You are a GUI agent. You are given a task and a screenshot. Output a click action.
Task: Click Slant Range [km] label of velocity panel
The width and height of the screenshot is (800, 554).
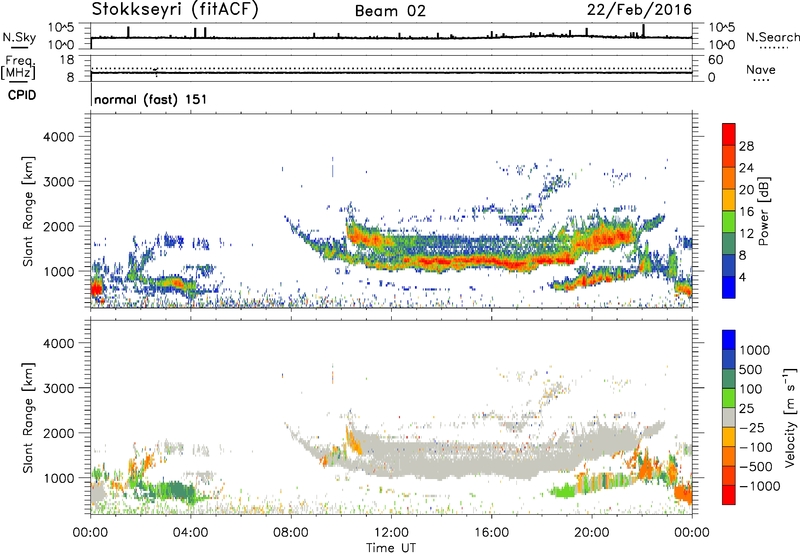pyautogui.click(x=29, y=418)
